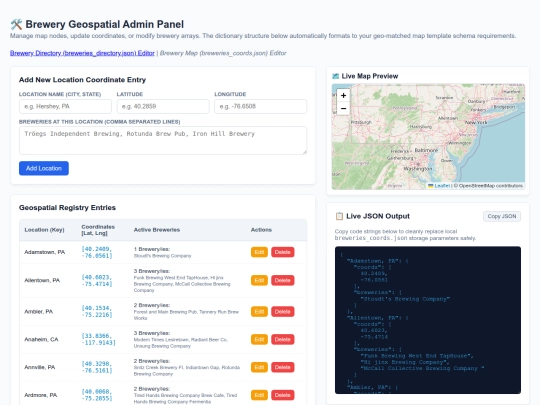Focus the Location Name input field

click(x=65, y=106)
